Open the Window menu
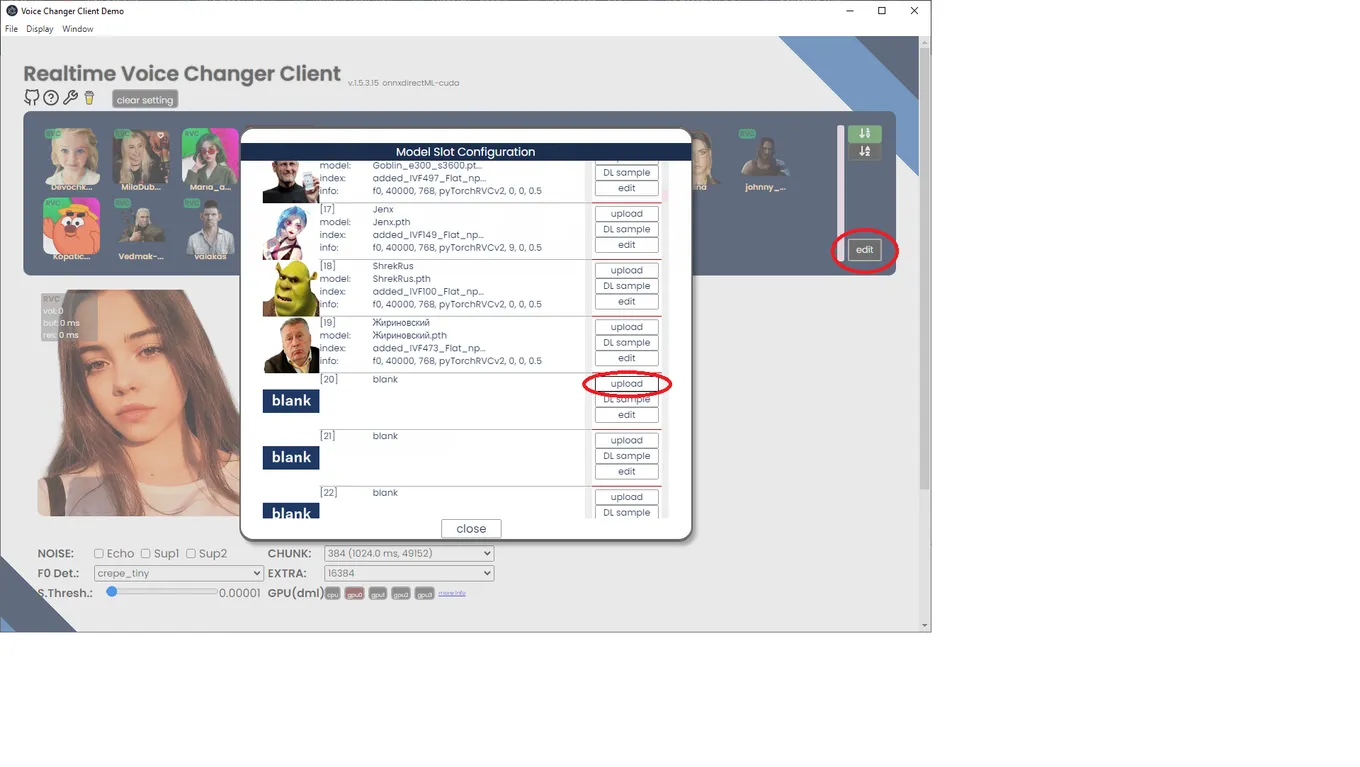The height and width of the screenshot is (767, 1360). 78,29
